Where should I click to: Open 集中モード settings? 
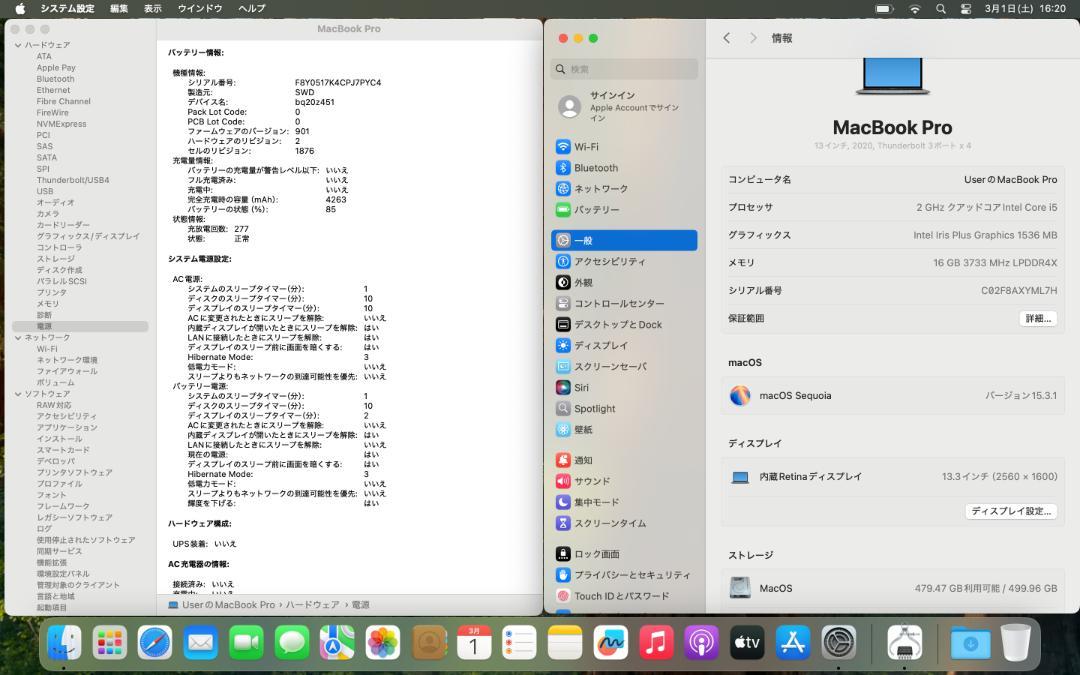click(624, 502)
